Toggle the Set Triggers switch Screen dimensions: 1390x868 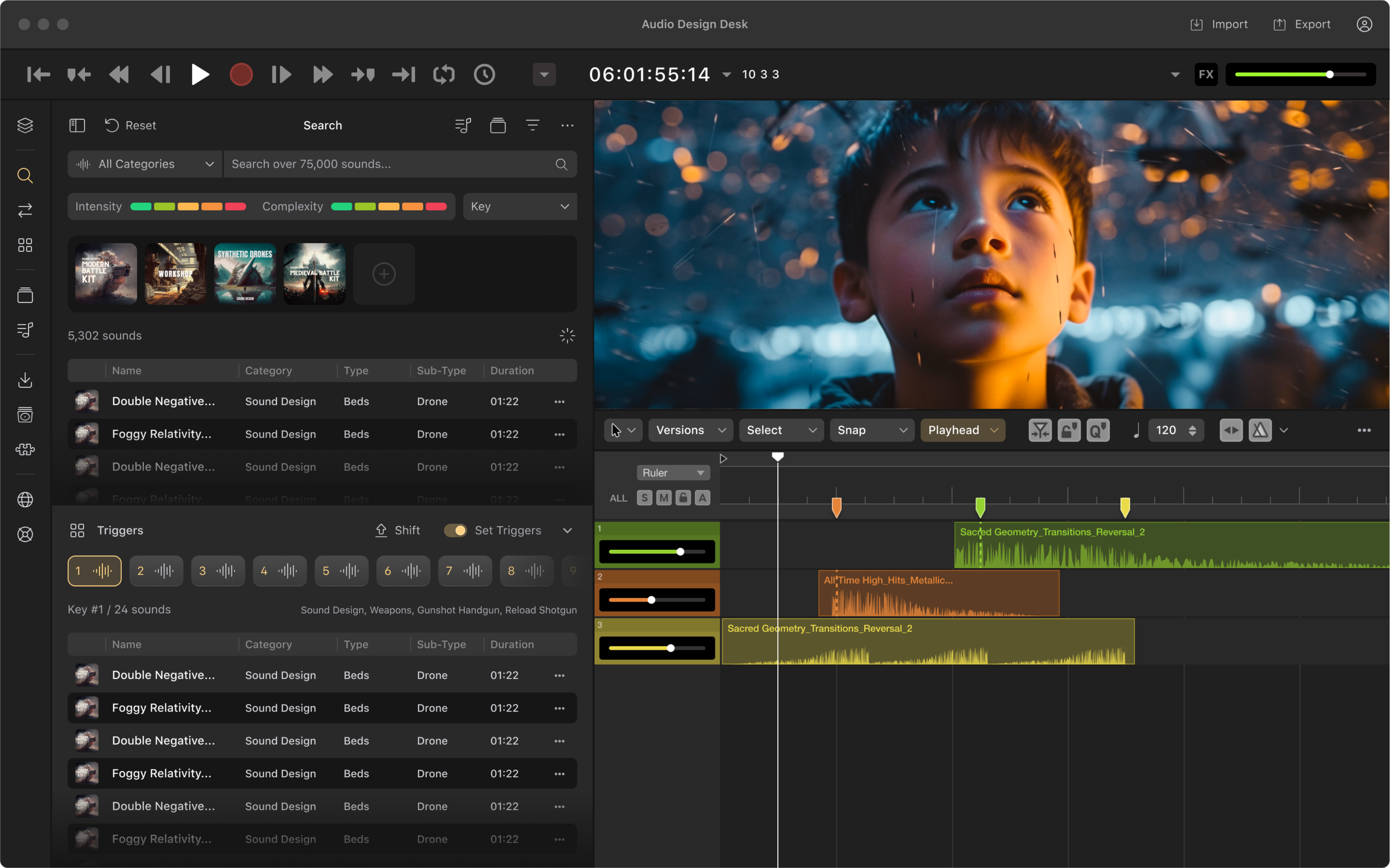(x=455, y=530)
